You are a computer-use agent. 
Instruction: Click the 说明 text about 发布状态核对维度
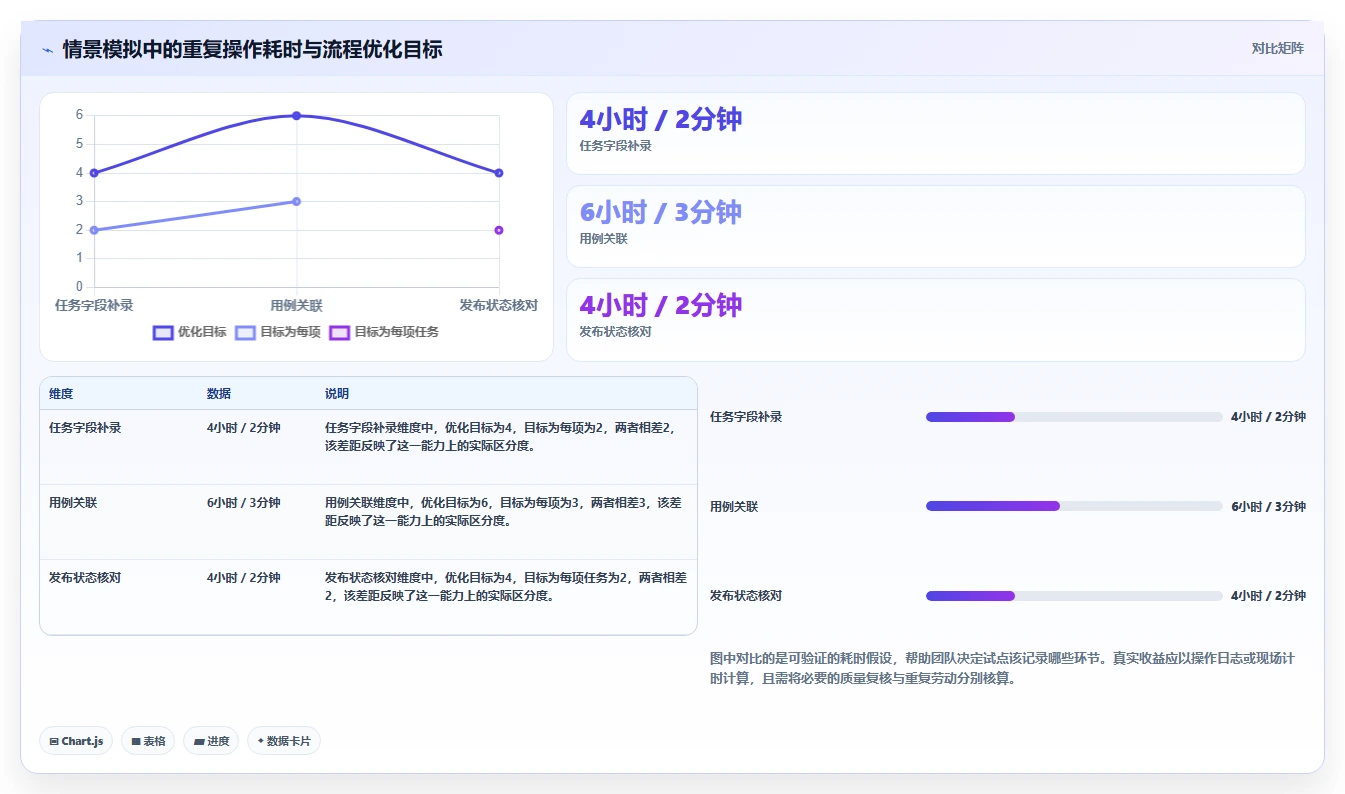point(506,587)
